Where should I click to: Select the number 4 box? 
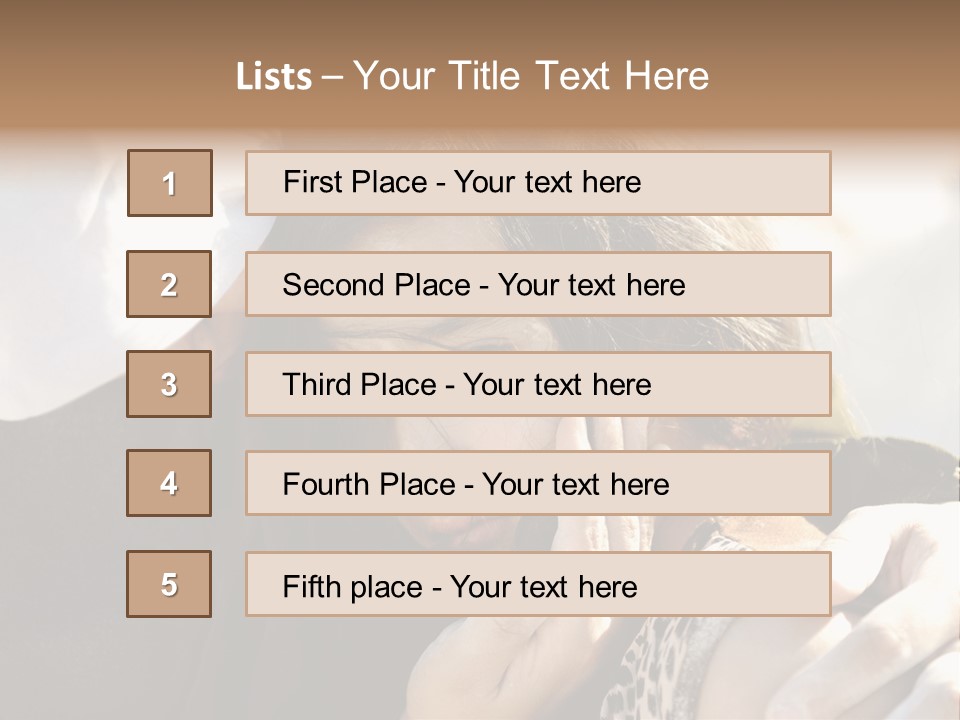[x=169, y=483]
